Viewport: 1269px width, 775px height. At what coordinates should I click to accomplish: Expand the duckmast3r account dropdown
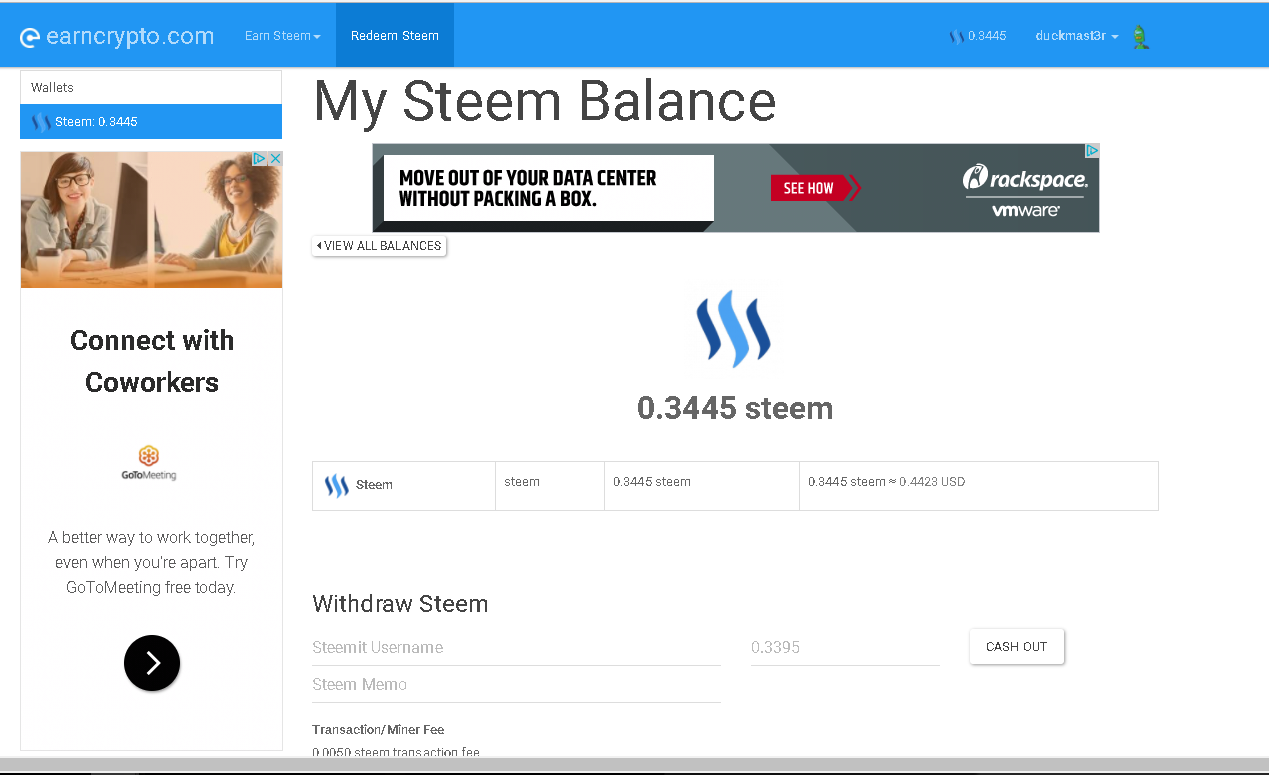coord(1077,36)
